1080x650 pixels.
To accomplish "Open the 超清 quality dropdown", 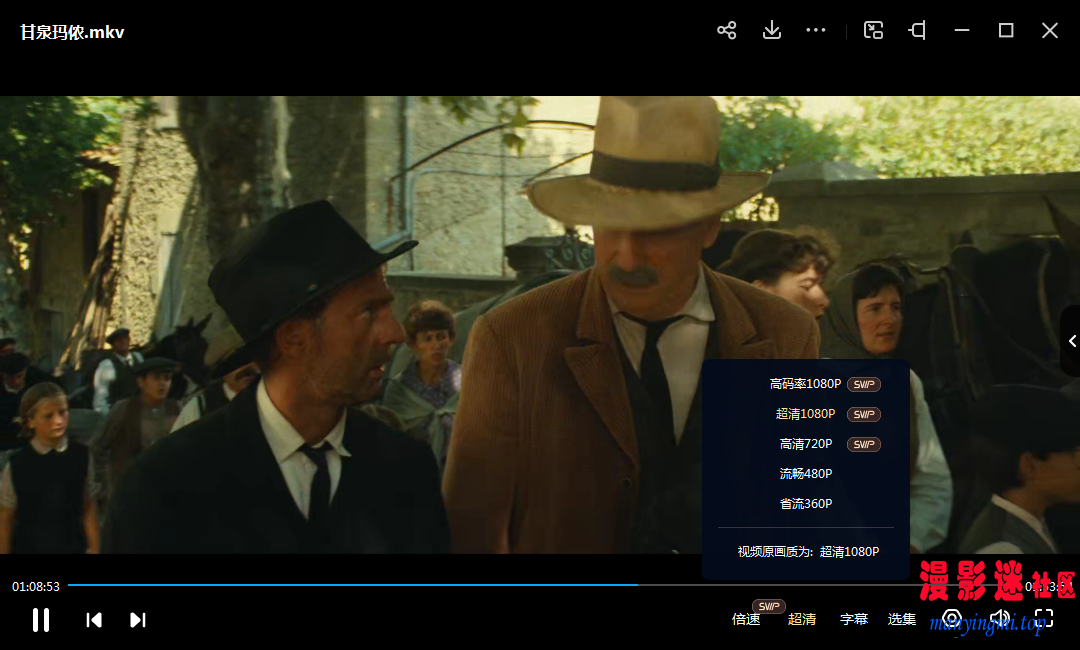I will coord(802,620).
